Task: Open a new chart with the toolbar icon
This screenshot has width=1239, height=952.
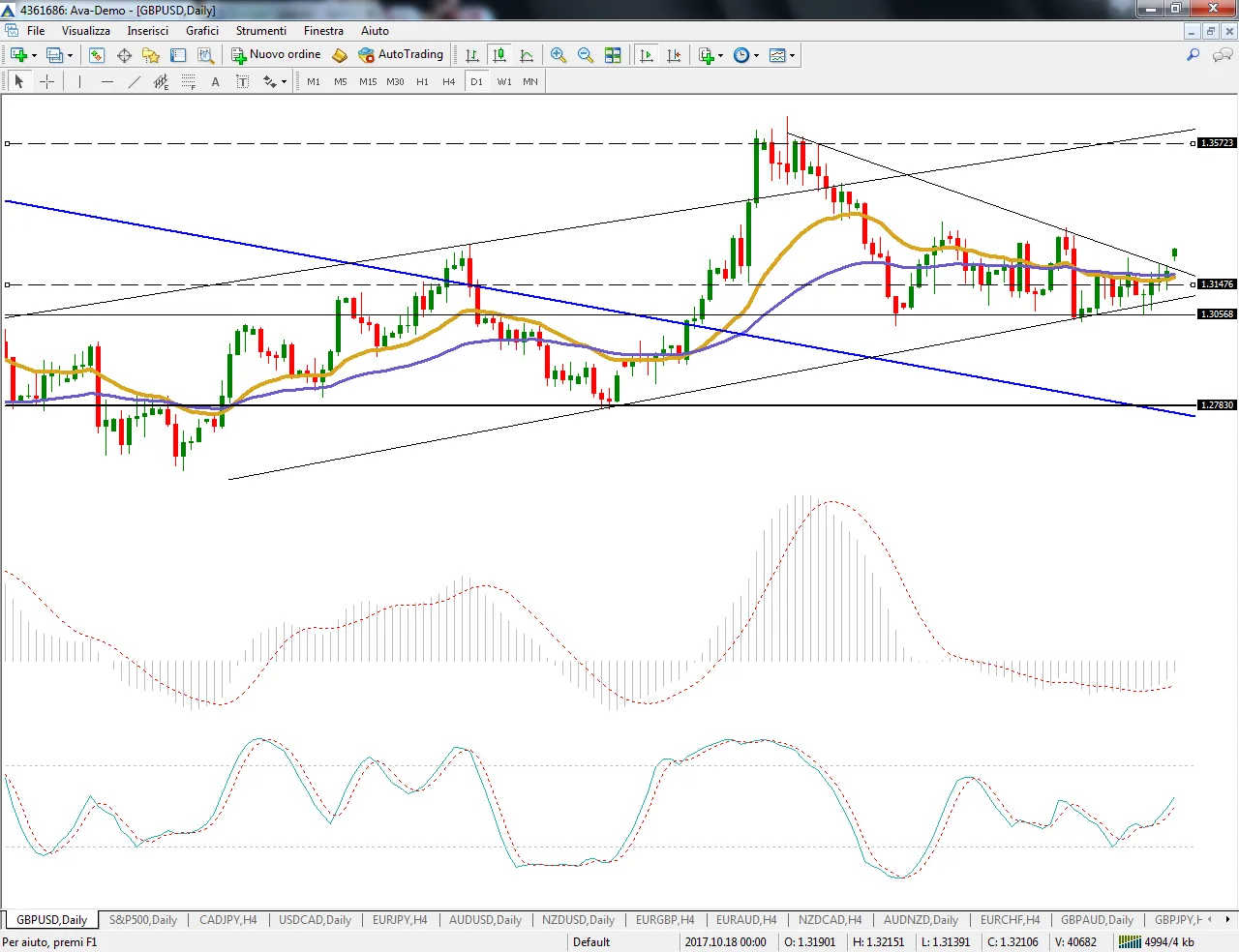Action: pyautogui.click(x=18, y=55)
